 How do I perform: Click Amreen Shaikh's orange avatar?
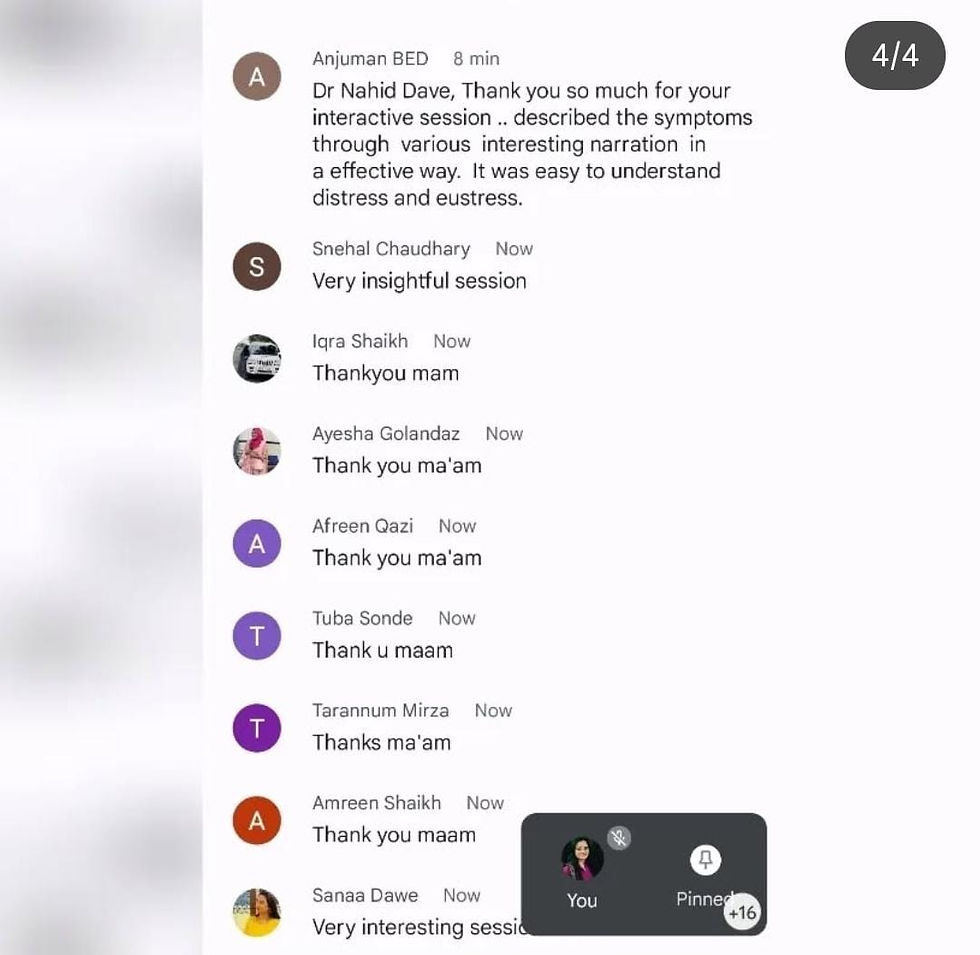click(257, 820)
